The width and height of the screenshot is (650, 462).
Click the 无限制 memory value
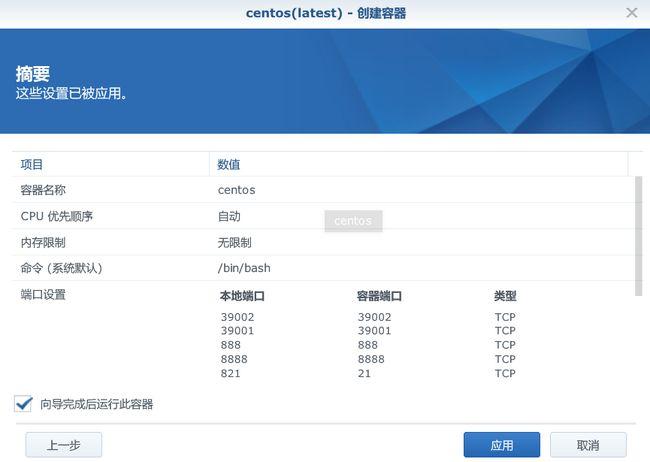coord(235,242)
